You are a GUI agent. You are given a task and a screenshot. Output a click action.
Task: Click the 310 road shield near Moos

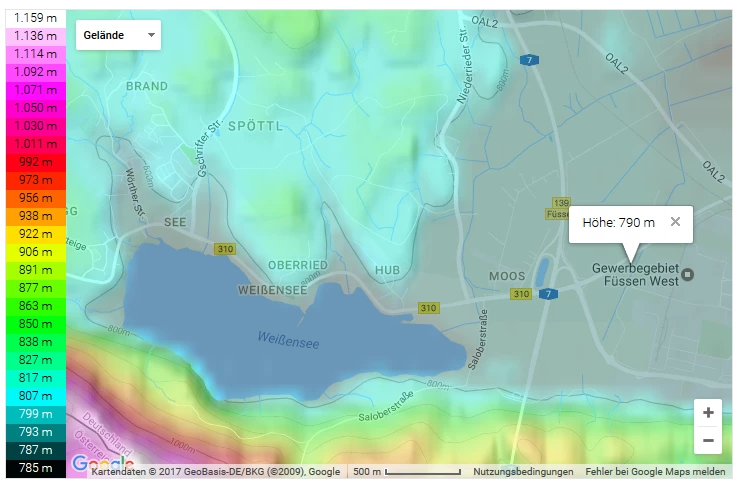(x=521, y=294)
